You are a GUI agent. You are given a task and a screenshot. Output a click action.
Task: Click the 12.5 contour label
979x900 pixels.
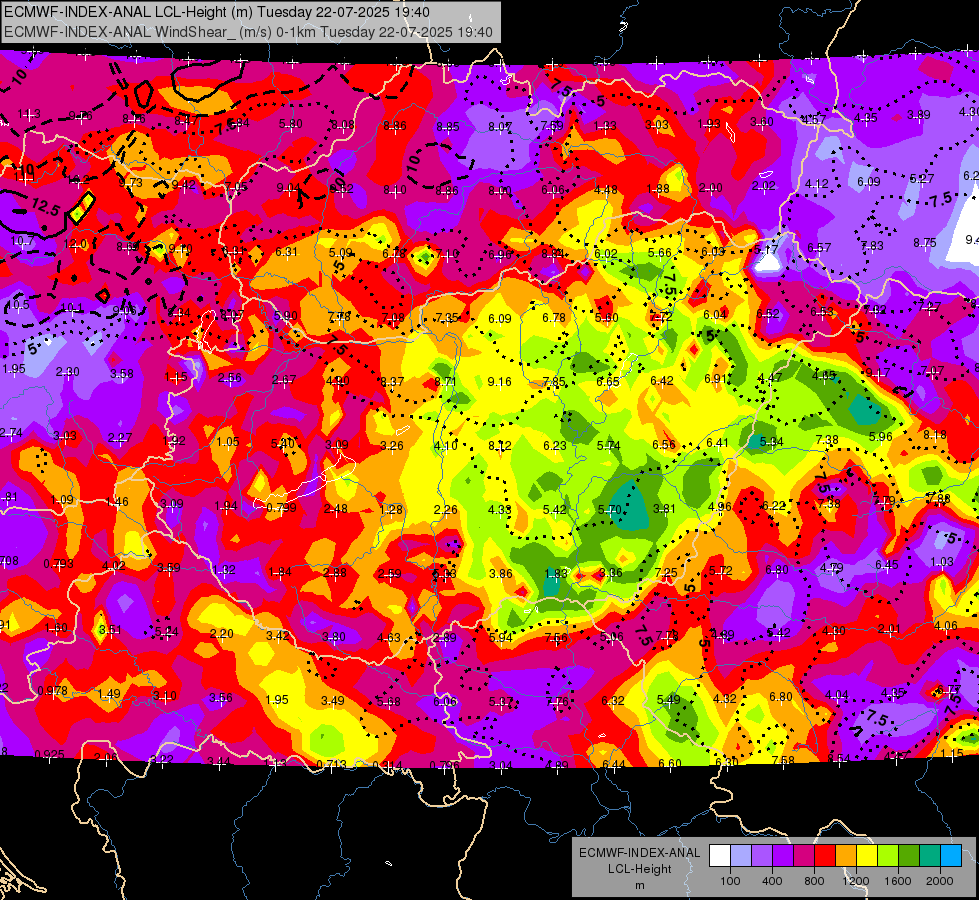tap(44, 206)
